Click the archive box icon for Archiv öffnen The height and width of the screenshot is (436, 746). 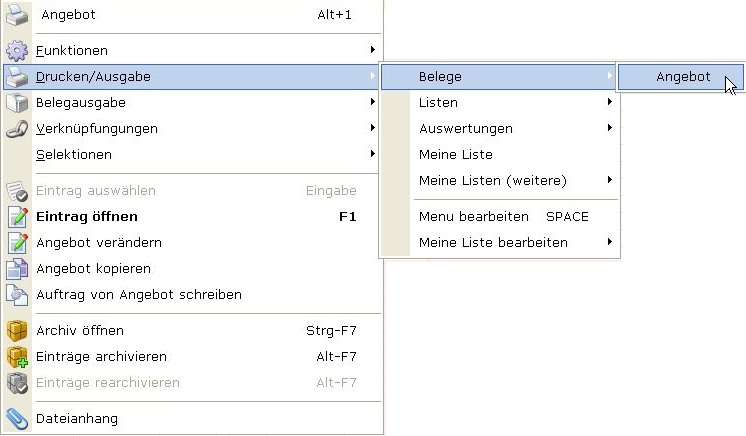click(18, 330)
